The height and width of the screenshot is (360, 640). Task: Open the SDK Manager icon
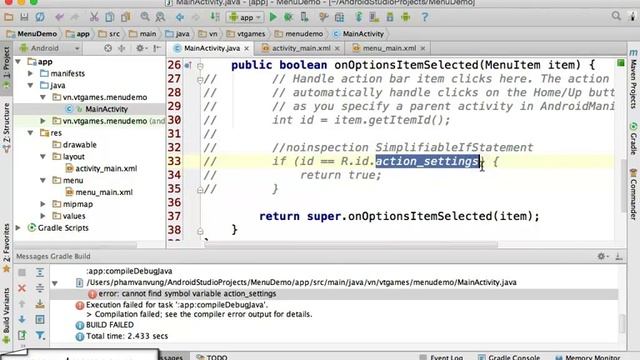click(390, 17)
